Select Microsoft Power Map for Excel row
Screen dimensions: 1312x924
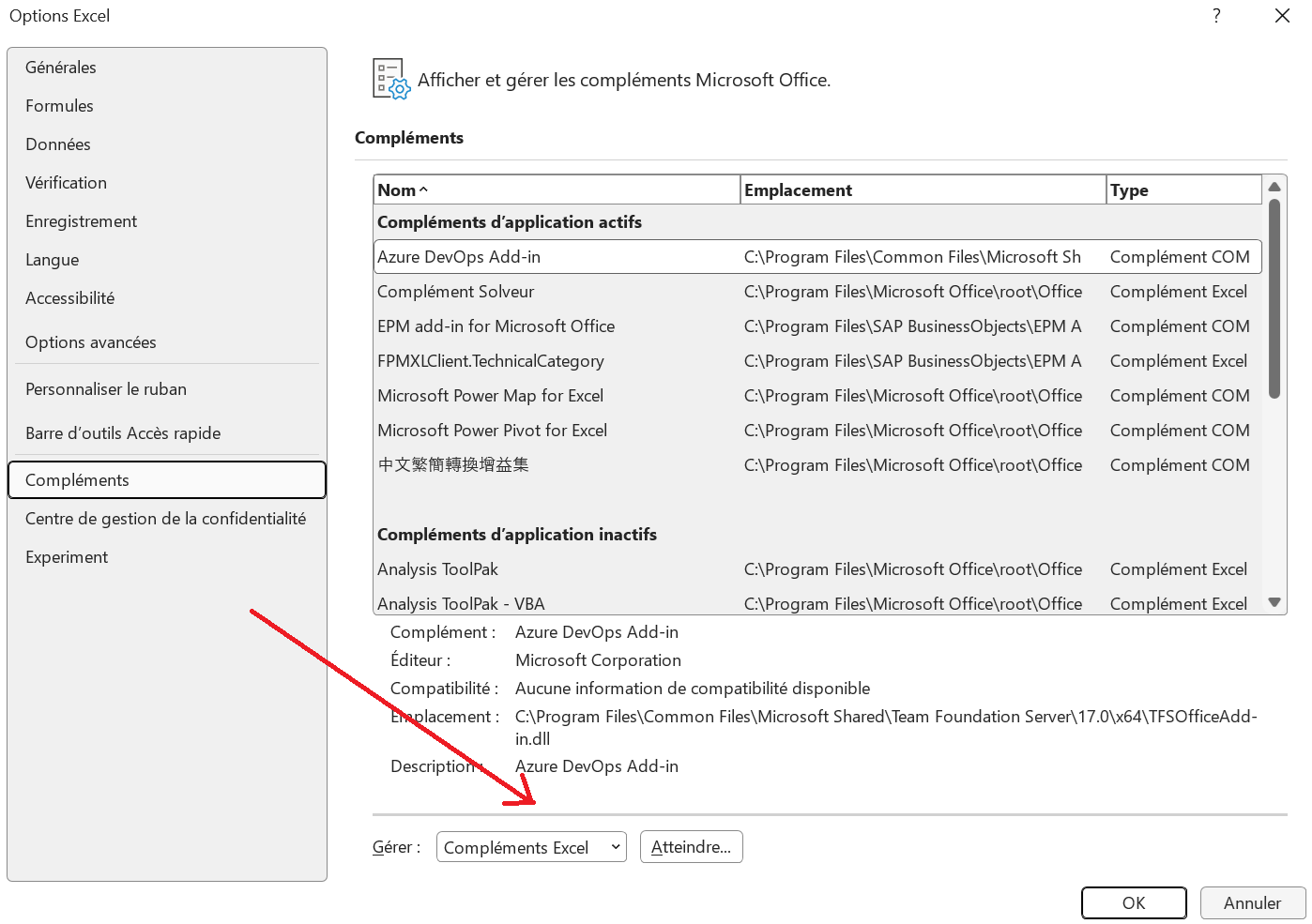[817, 396]
